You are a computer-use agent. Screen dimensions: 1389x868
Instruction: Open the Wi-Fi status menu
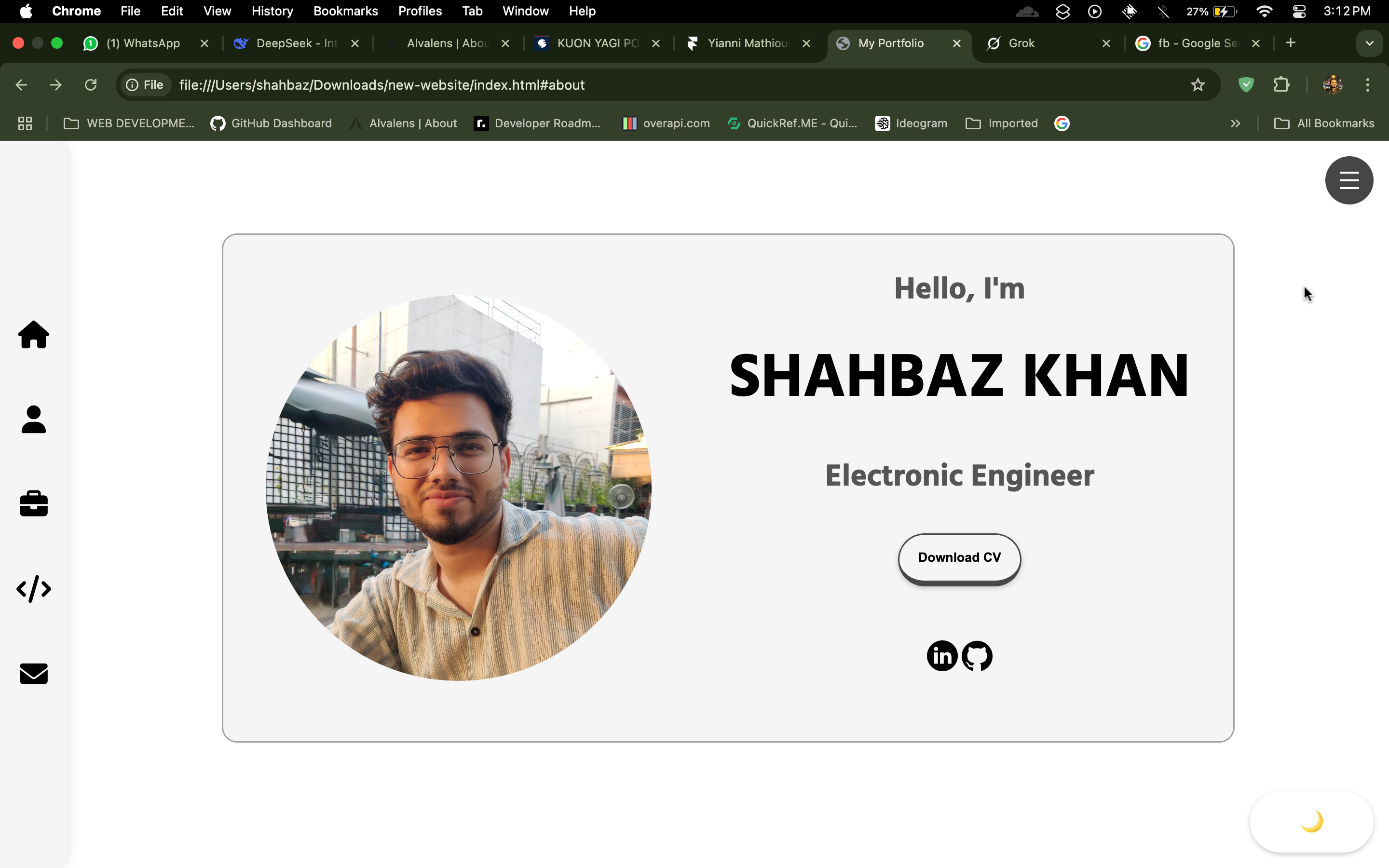click(1264, 11)
